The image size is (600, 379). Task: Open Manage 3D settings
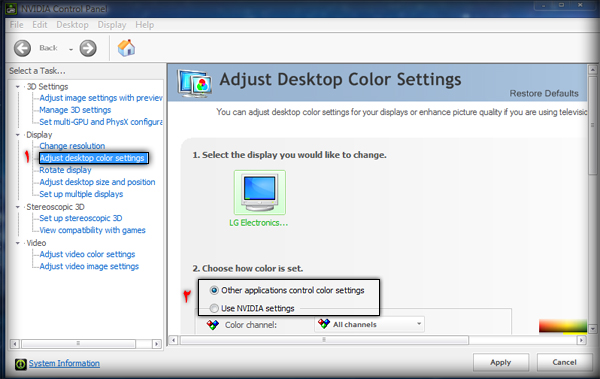tap(75, 110)
